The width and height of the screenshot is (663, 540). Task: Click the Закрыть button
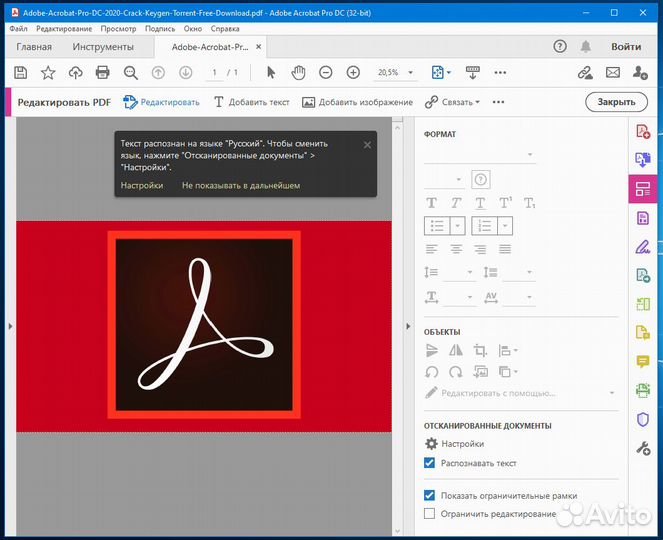pos(616,102)
